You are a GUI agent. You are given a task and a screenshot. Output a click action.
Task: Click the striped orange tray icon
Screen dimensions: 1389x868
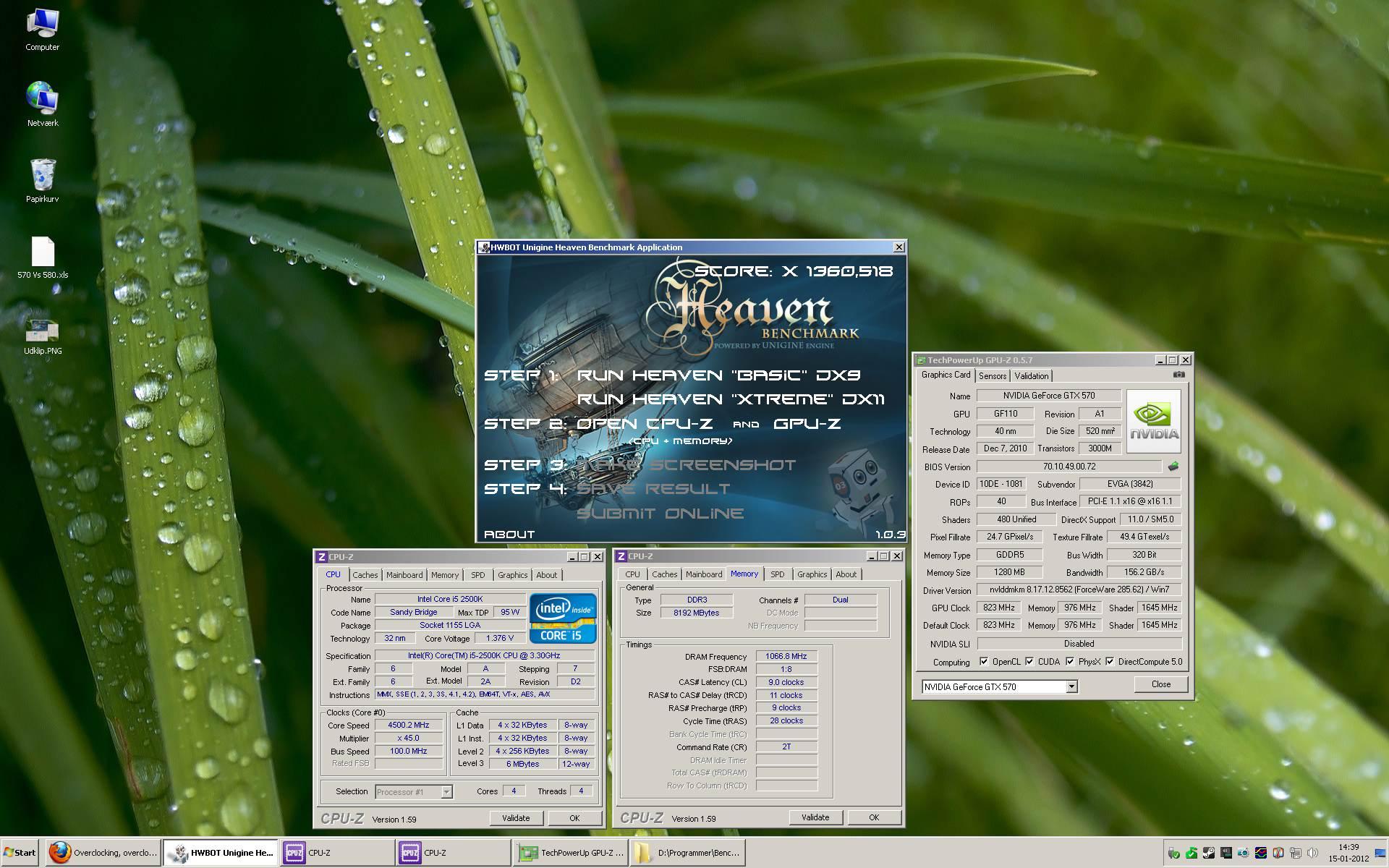coord(1278,853)
